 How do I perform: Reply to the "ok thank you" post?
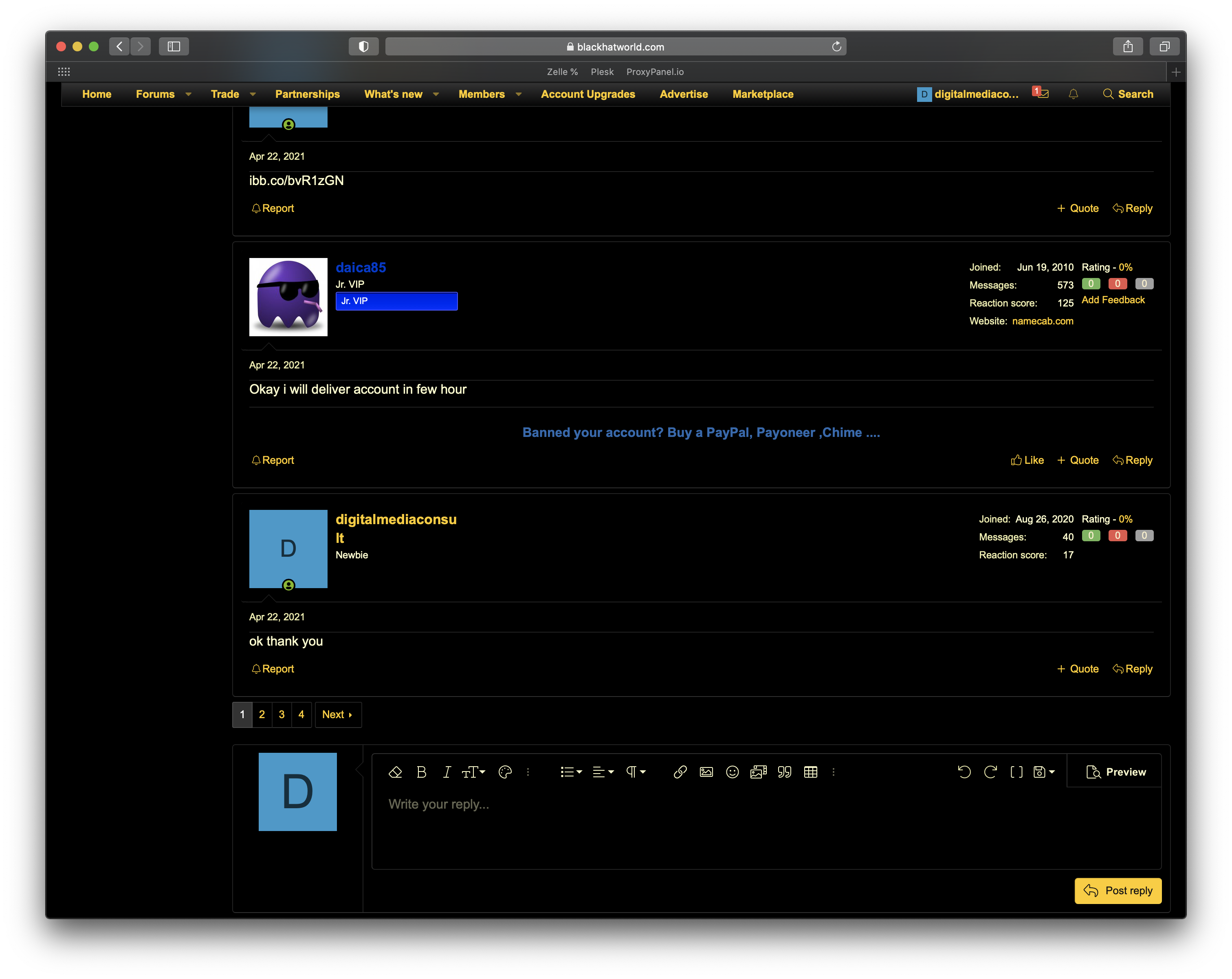1133,669
